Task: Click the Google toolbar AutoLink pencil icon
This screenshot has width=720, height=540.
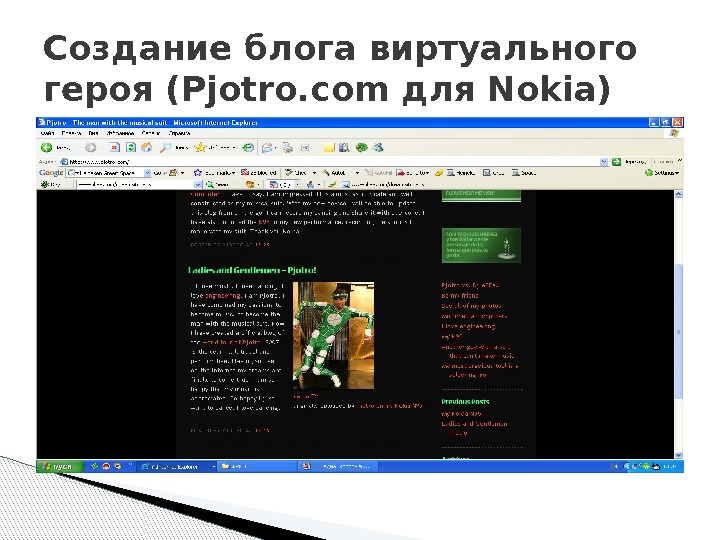Action: [326, 173]
